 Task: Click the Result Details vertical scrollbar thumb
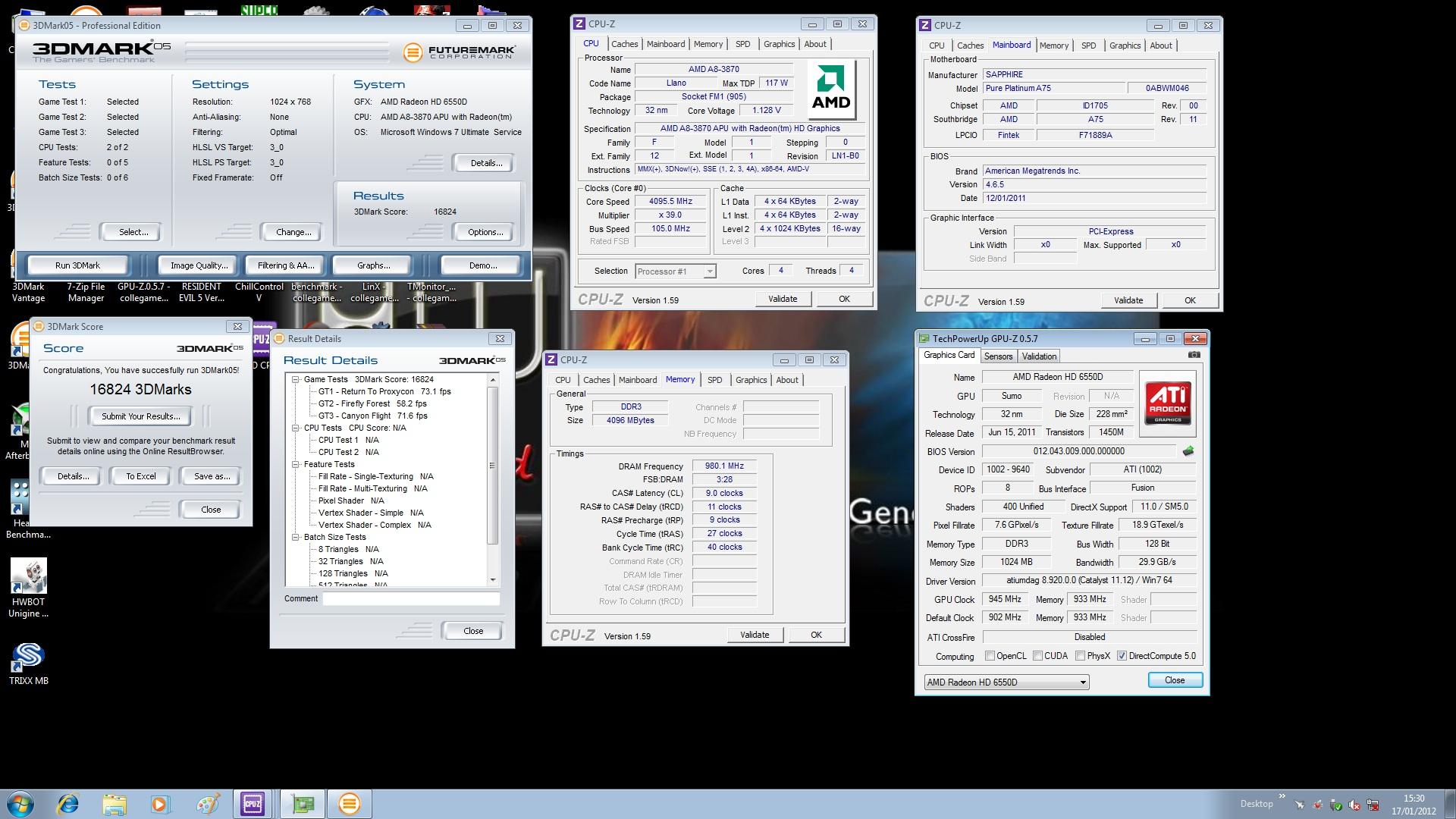[x=492, y=465]
